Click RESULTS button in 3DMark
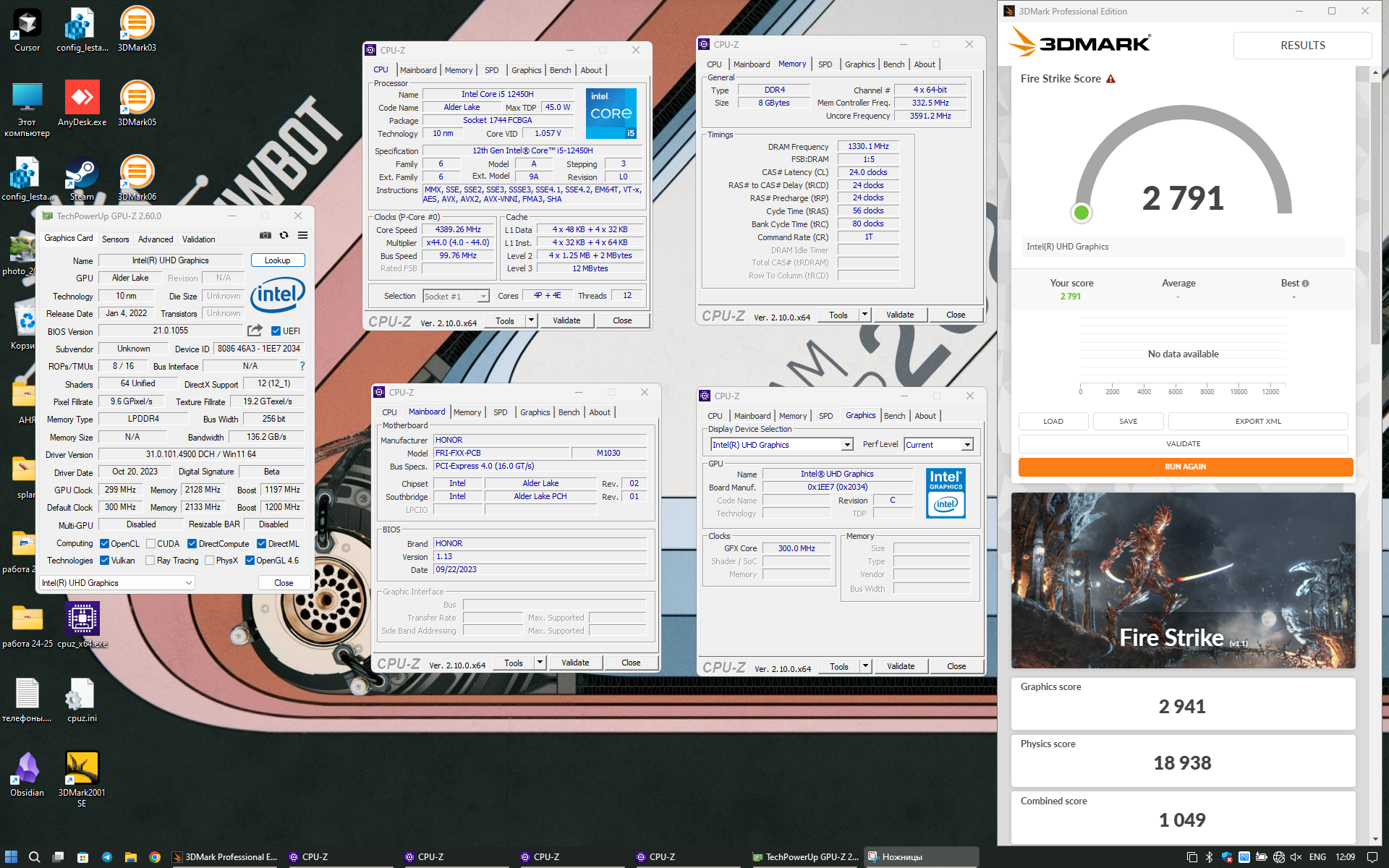The image size is (1389, 868). coord(1302,45)
